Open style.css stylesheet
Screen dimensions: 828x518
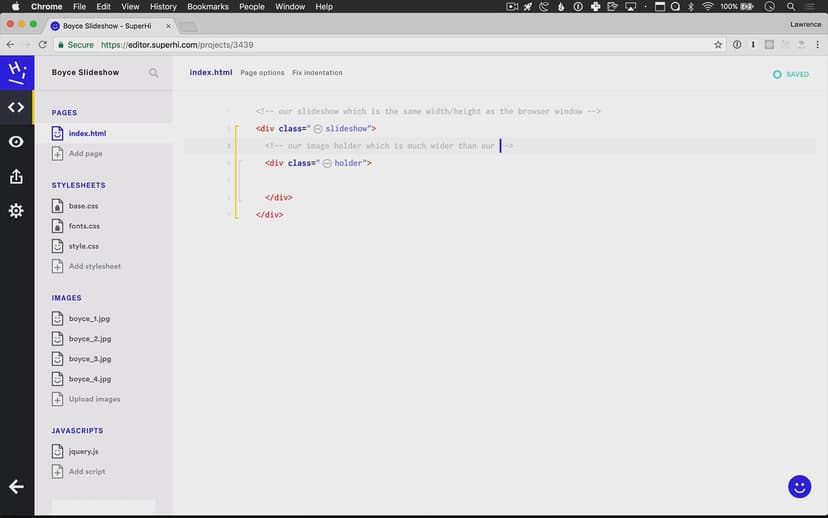click(83, 246)
